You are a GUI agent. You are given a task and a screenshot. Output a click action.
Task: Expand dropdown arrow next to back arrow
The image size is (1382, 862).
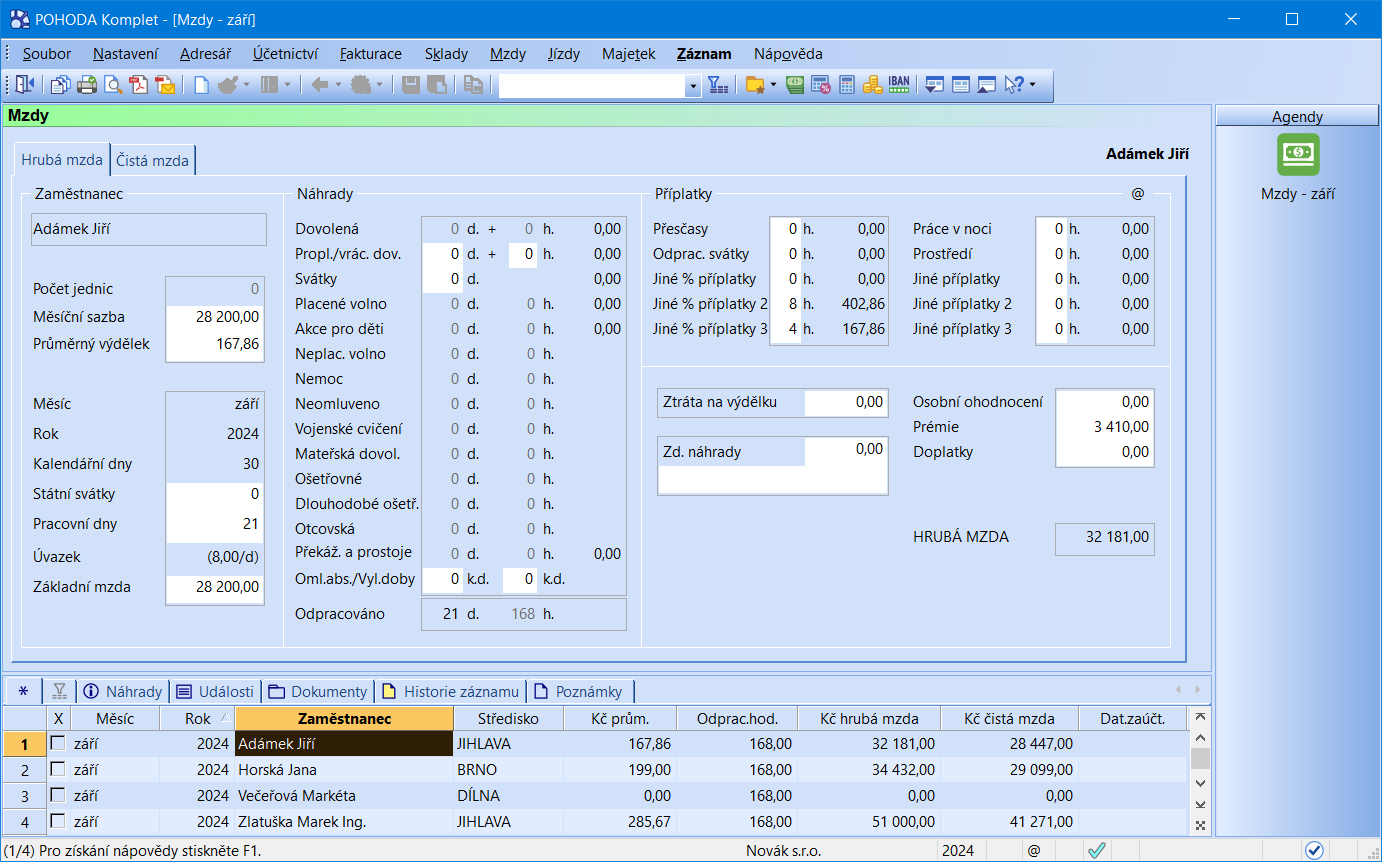338,86
